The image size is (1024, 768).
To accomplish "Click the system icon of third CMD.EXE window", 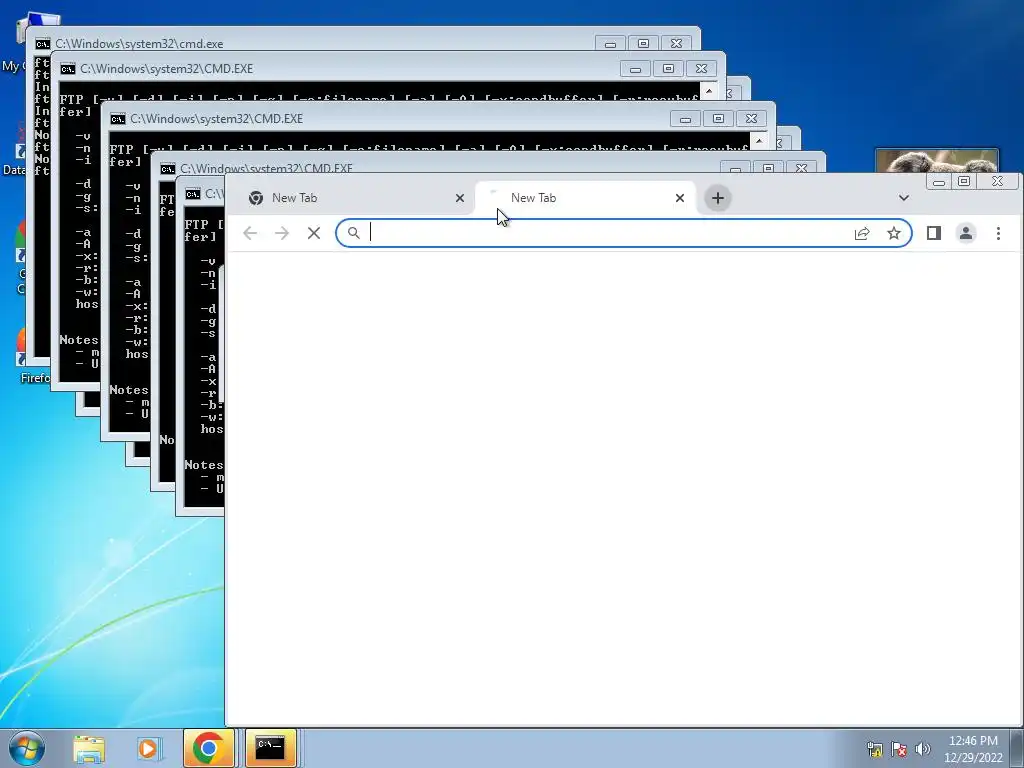I will [118, 119].
